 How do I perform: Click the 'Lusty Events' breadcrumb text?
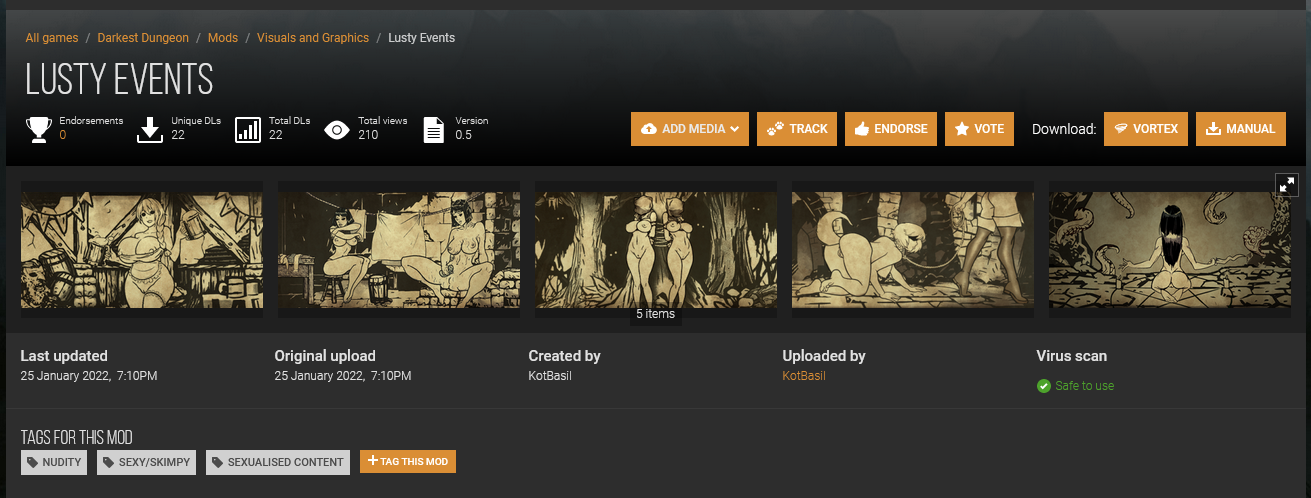[421, 38]
